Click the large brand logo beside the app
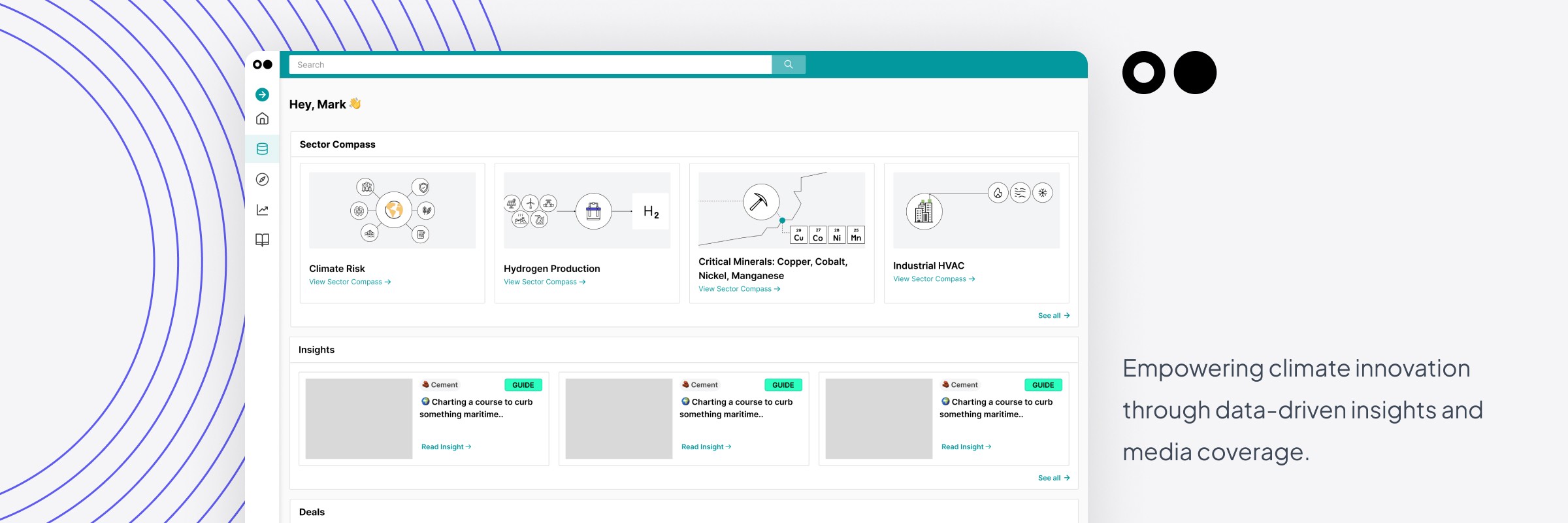The image size is (1568, 523). pyautogui.click(x=1169, y=73)
